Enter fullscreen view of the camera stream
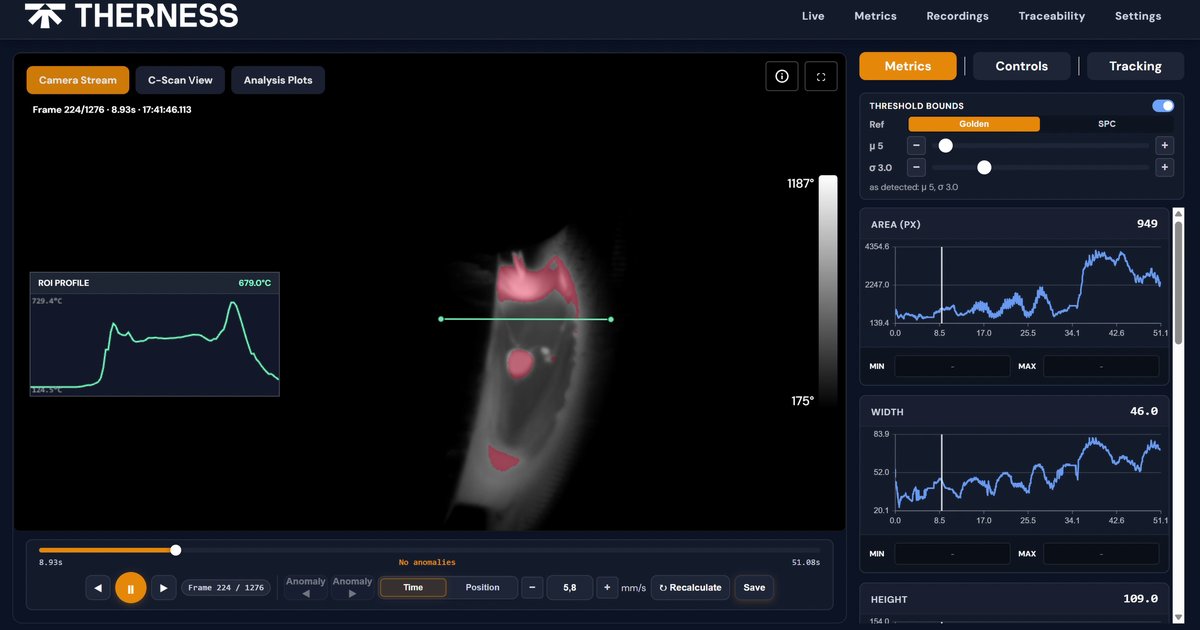 pyautogui.click(x=821, y=77)
